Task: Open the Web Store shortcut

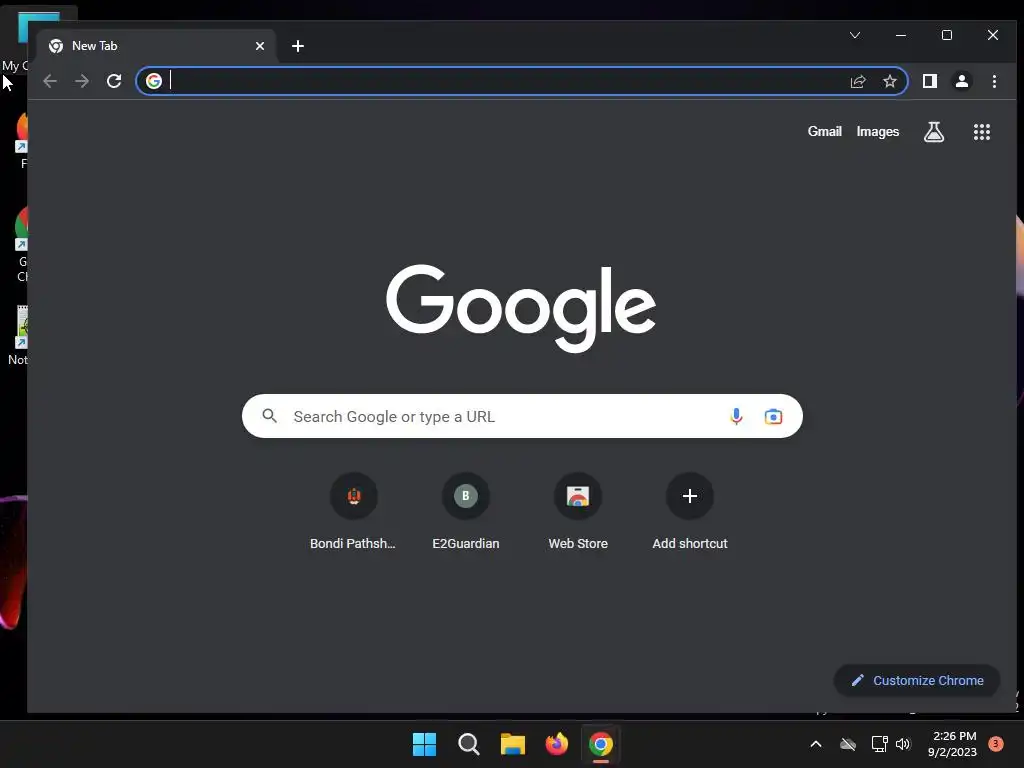Action: point(578,512)
